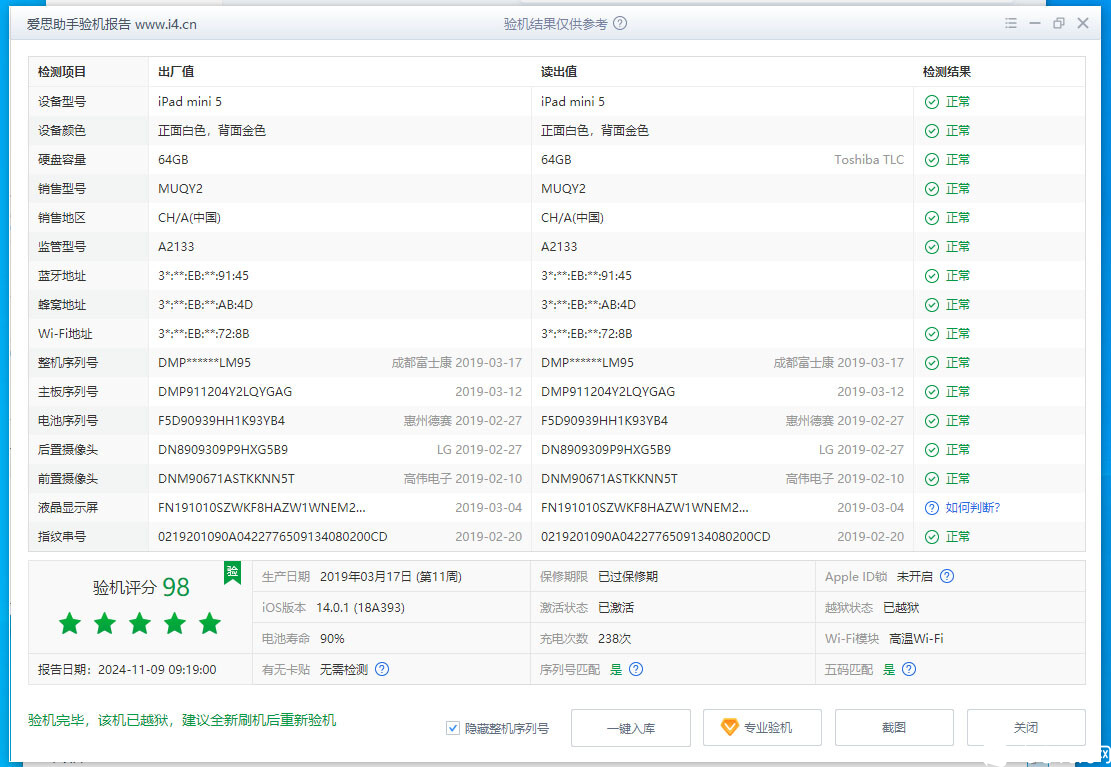1111x767 pixels.
Task: Open the list menu icon in title bar
Action: point(1011,23)
